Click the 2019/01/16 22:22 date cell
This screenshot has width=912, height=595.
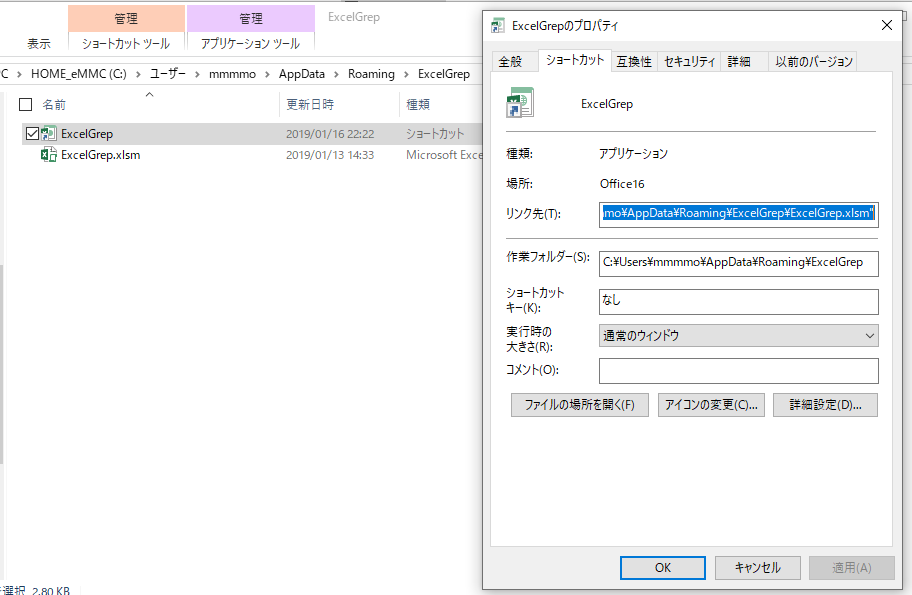pos(330,134)
